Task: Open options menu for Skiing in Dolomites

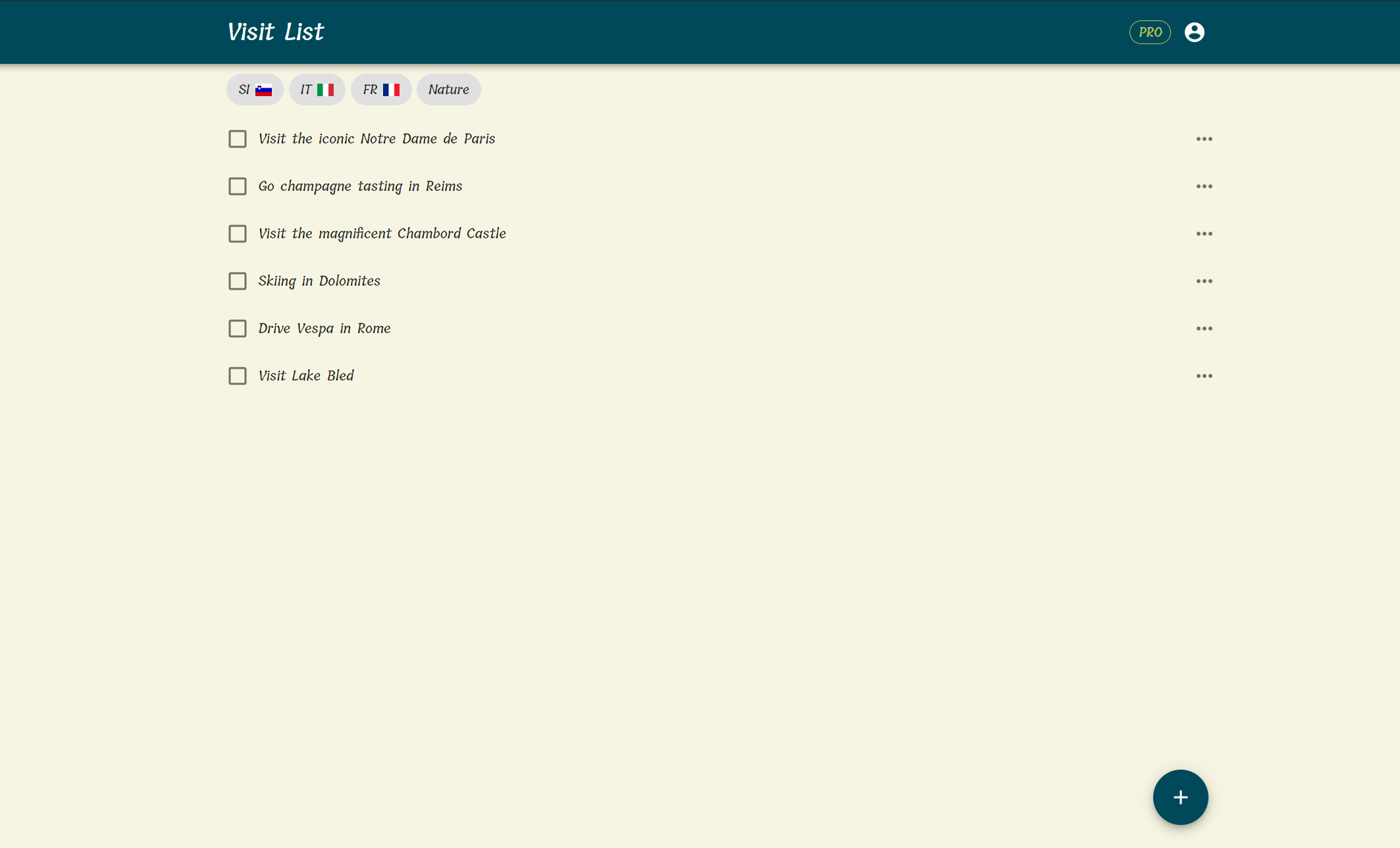Action: 1204,280
